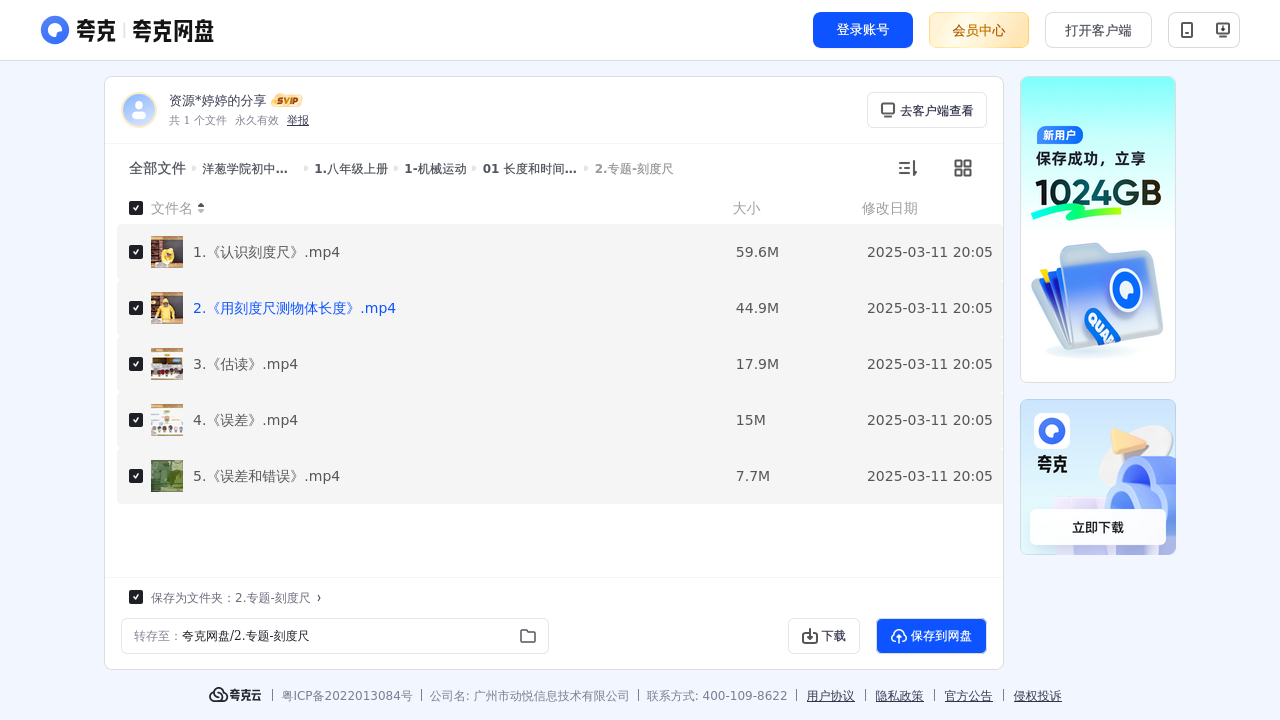The width and height of the screenshot is (1280, 720).
Task: Uncheck the 3.《估读》.mp4 checkbox
Action: click(136, 364)
